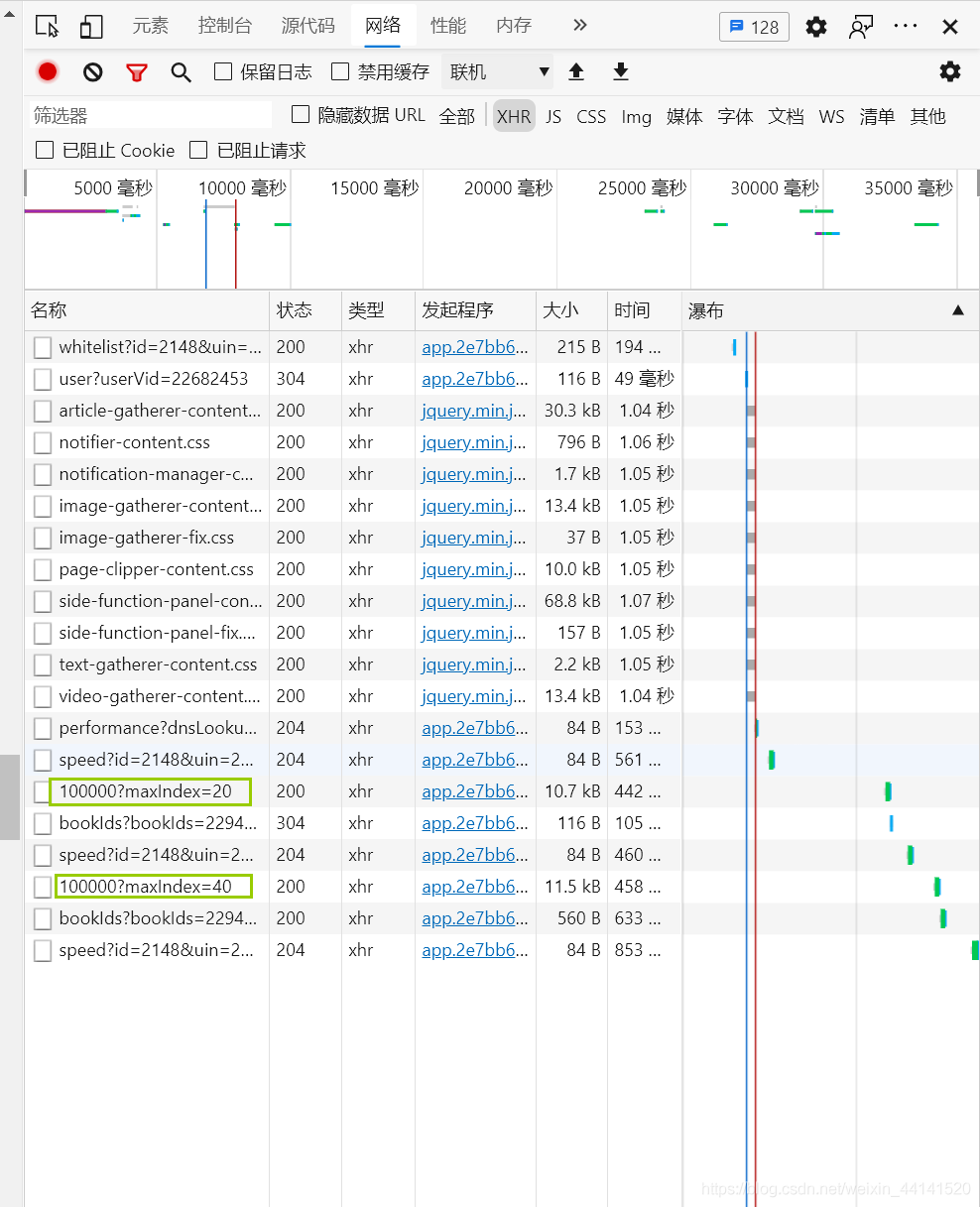Switch to the 控制台 tab
The height and width of the screenshot is (1207, 980).
point(225,26)
